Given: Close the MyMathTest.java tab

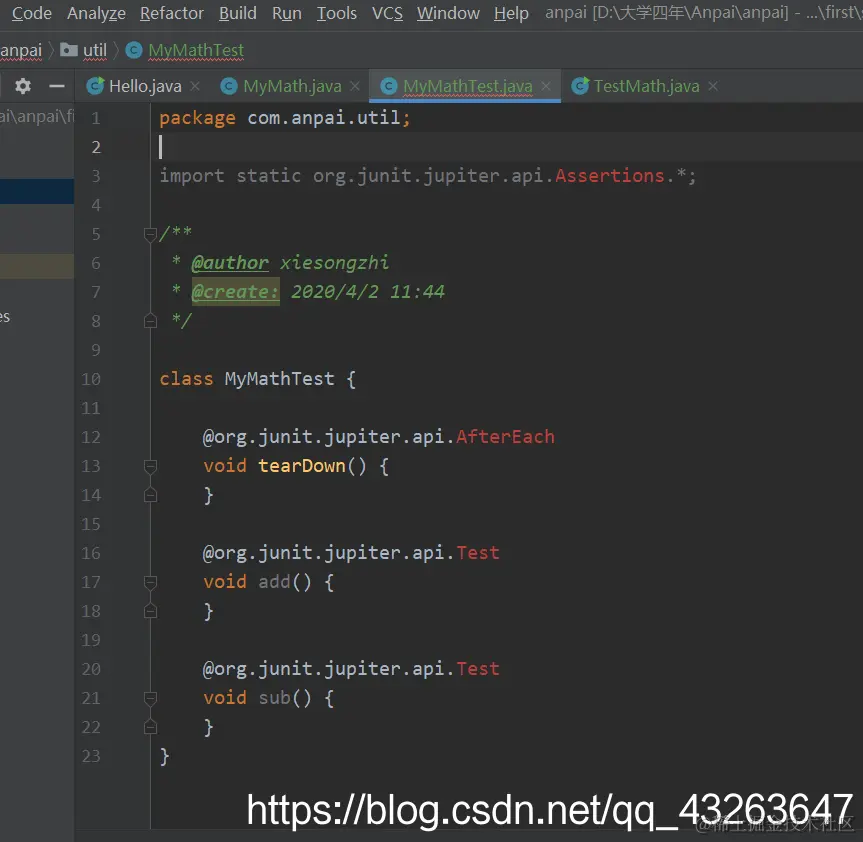Looking at the screenshot, I should click(x=546, y=86).
